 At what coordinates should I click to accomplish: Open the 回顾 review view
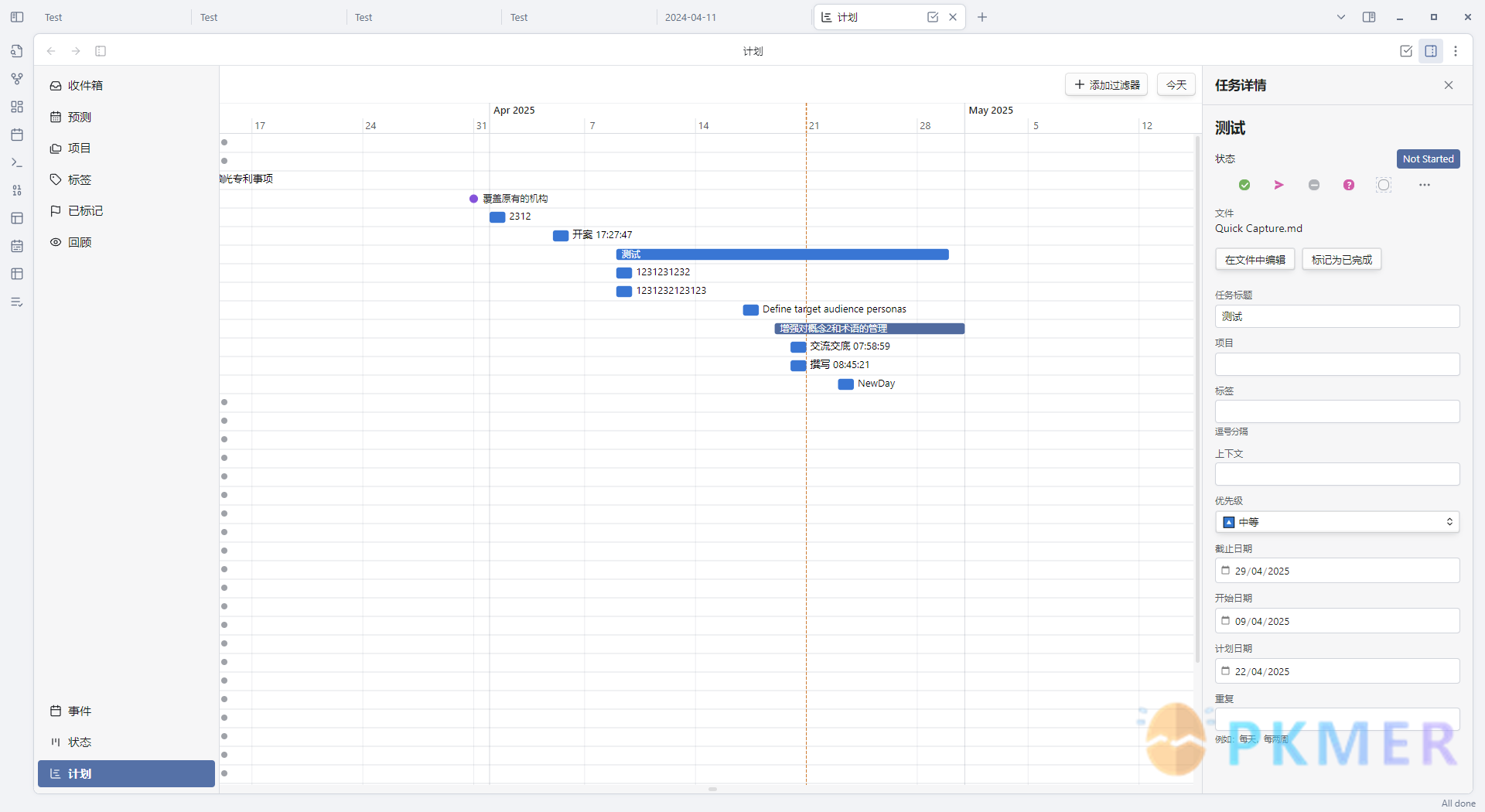[x=127, y=242]
